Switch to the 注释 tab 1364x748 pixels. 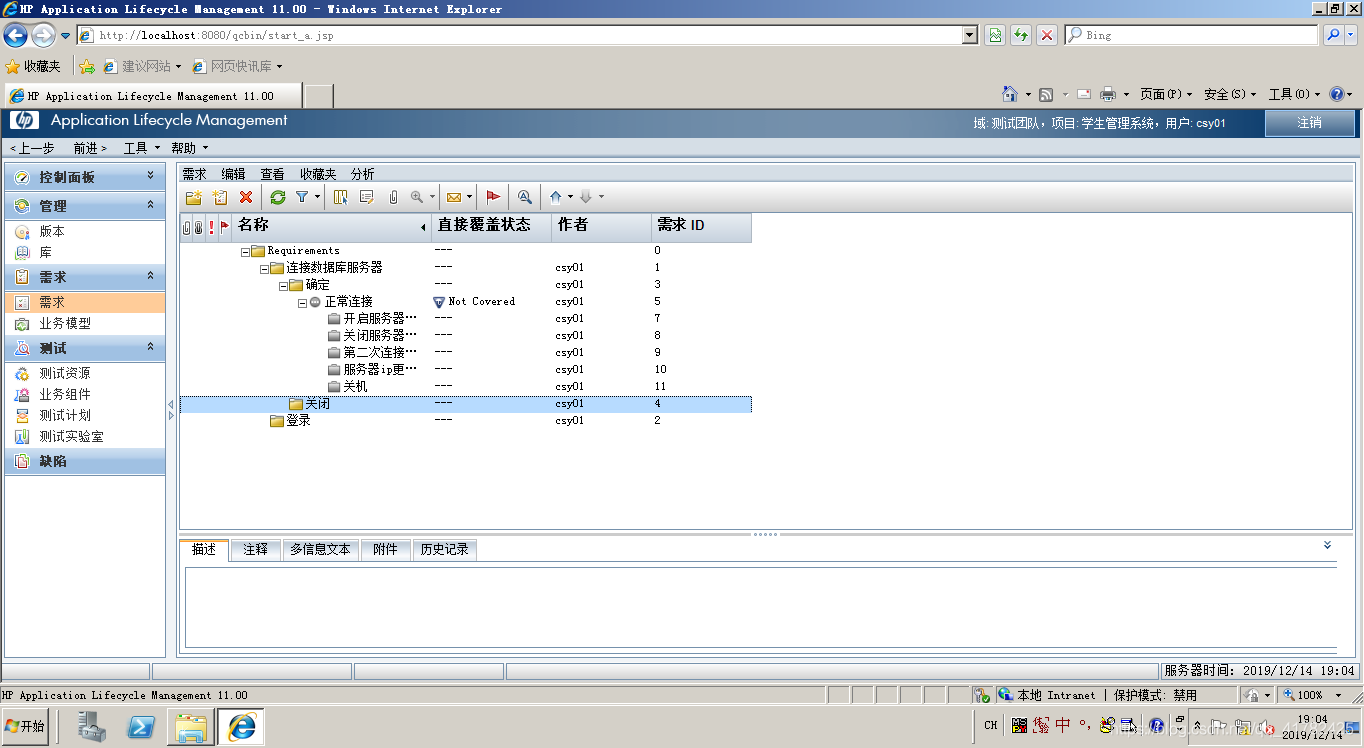[x=256, y=549]
